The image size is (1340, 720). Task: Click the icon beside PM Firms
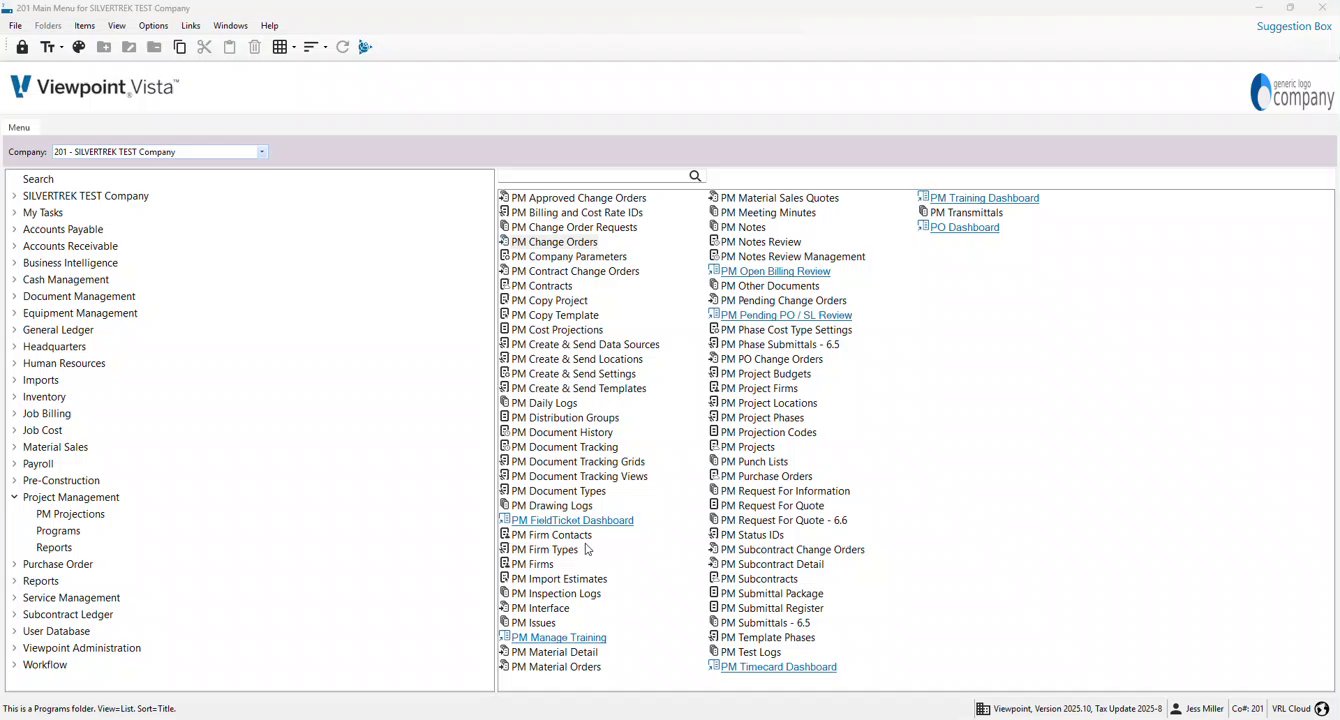point(505,563)
